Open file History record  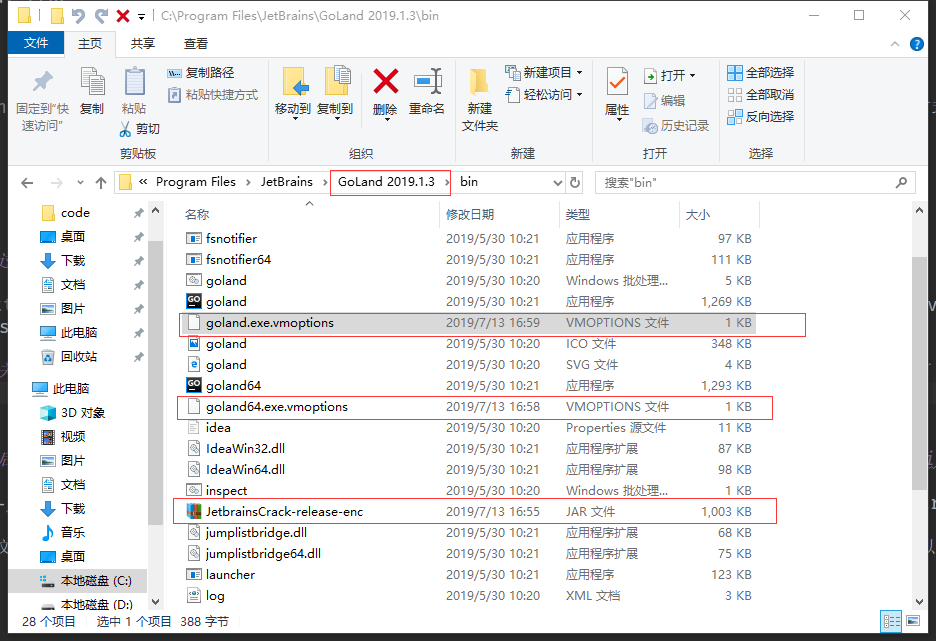click(676, 126)
